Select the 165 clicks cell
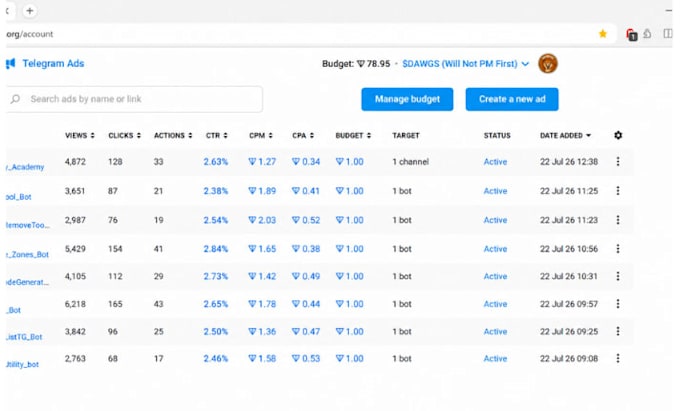The image size is (680, 411). click(115, 304)
